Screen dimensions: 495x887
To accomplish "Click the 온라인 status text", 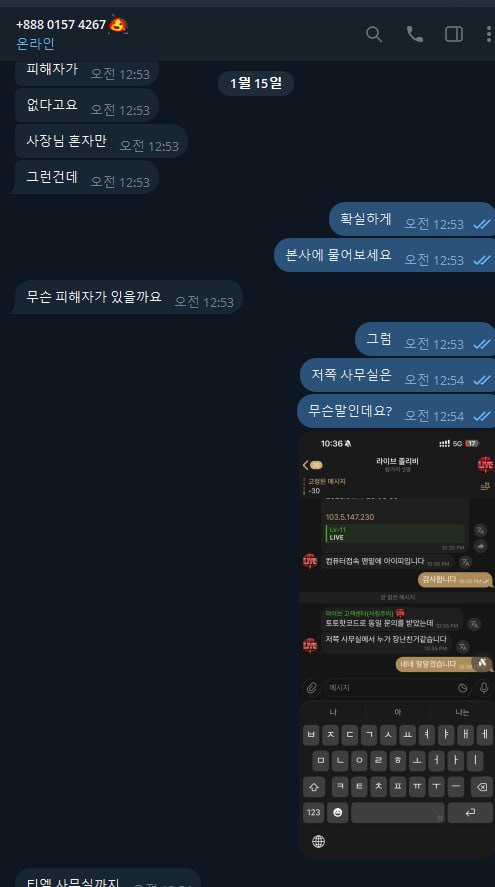I will coord(36,43).
